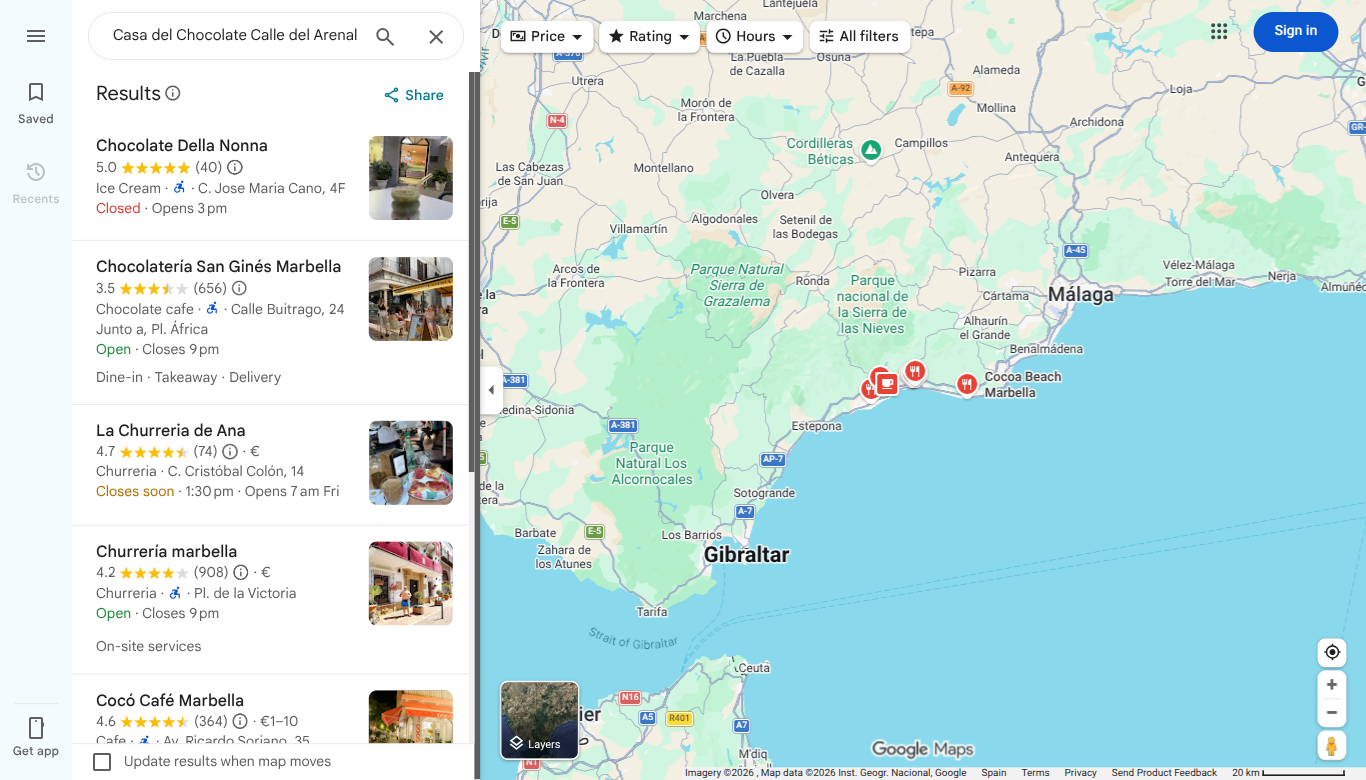Click the Street View pegman icon
Viewport: 1366px width, 780px height.
1332,746
